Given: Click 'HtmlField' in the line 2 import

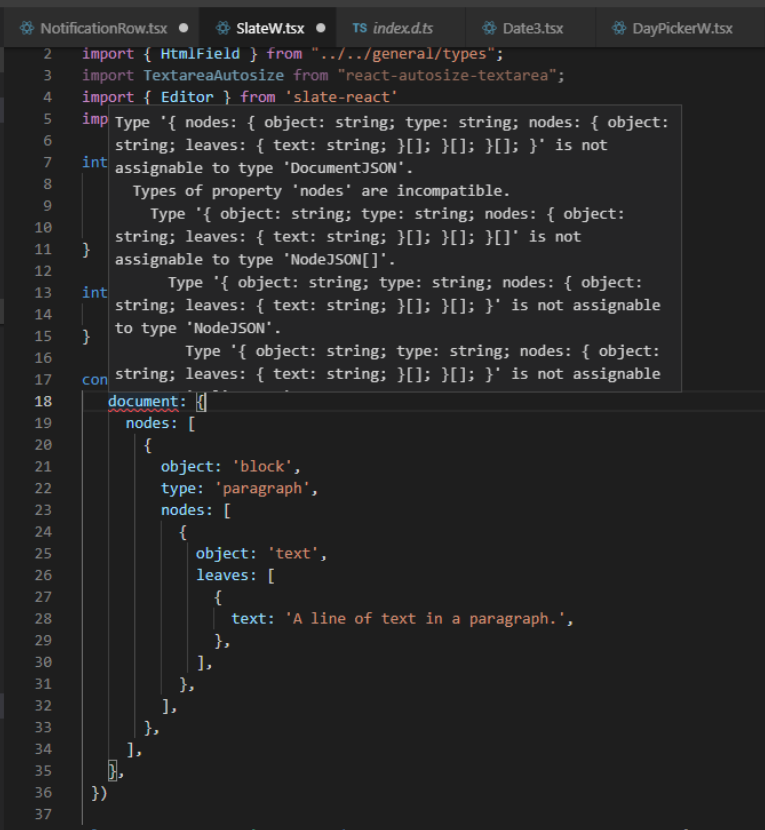Looking at the screenshot, I should pos(200,54).
